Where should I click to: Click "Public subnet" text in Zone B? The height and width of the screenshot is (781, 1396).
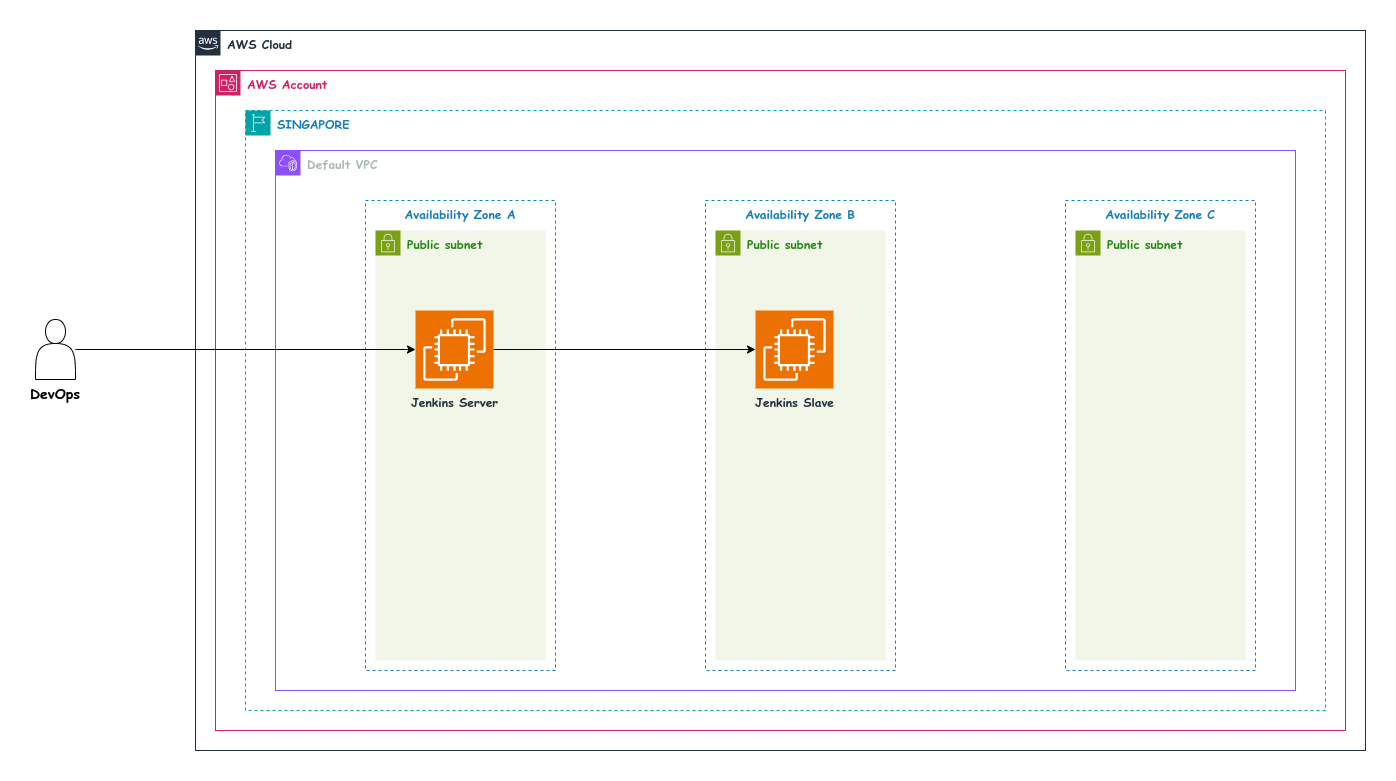pos(784,245)
